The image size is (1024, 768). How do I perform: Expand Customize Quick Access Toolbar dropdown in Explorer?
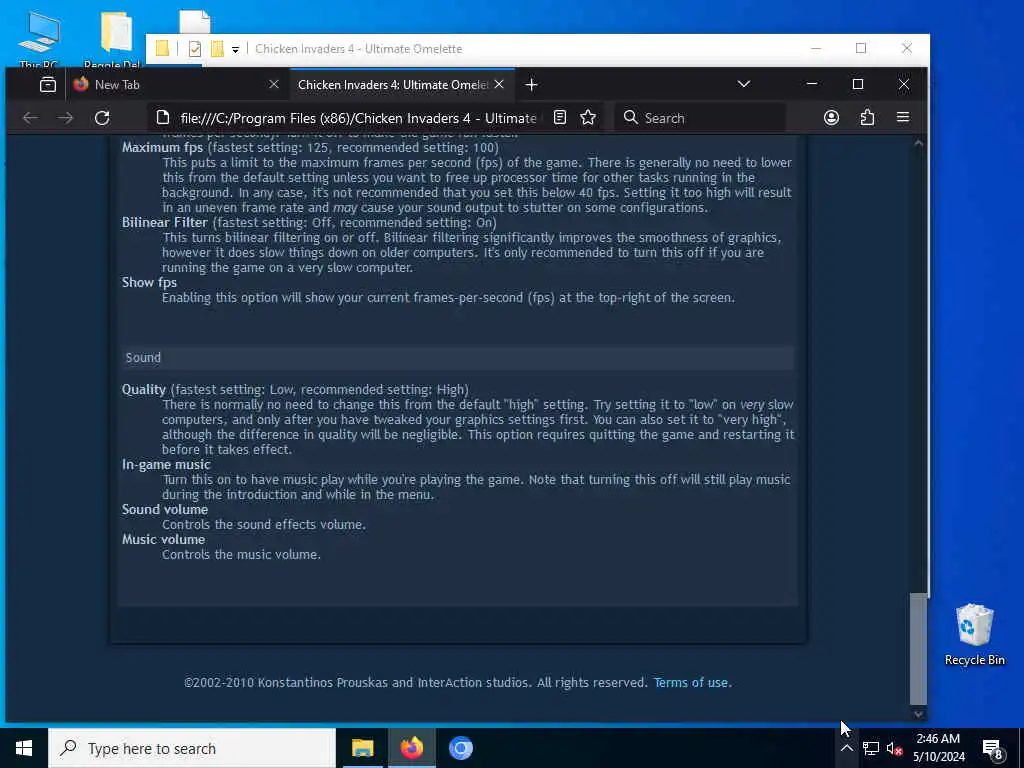[x=235, y=49]
